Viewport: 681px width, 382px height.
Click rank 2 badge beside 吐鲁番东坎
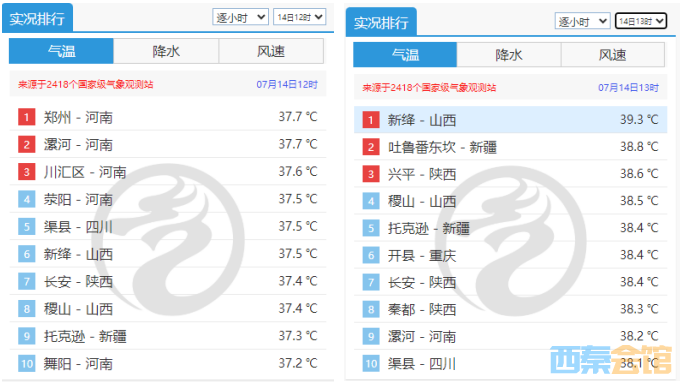tap(370, 147)
